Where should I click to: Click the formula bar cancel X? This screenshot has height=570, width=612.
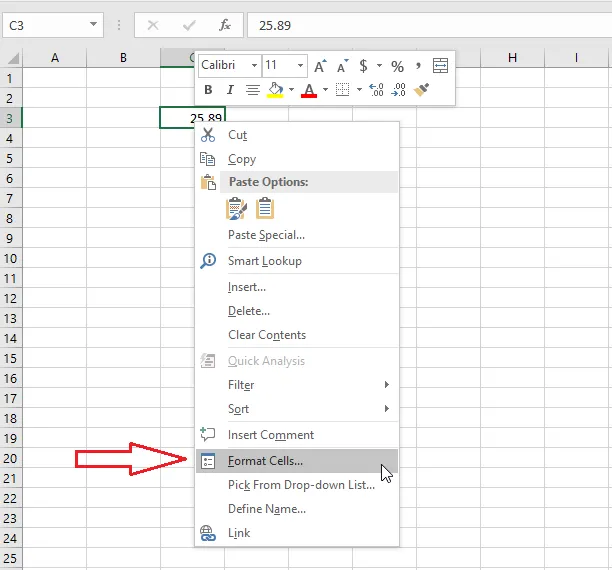point(153,25)
